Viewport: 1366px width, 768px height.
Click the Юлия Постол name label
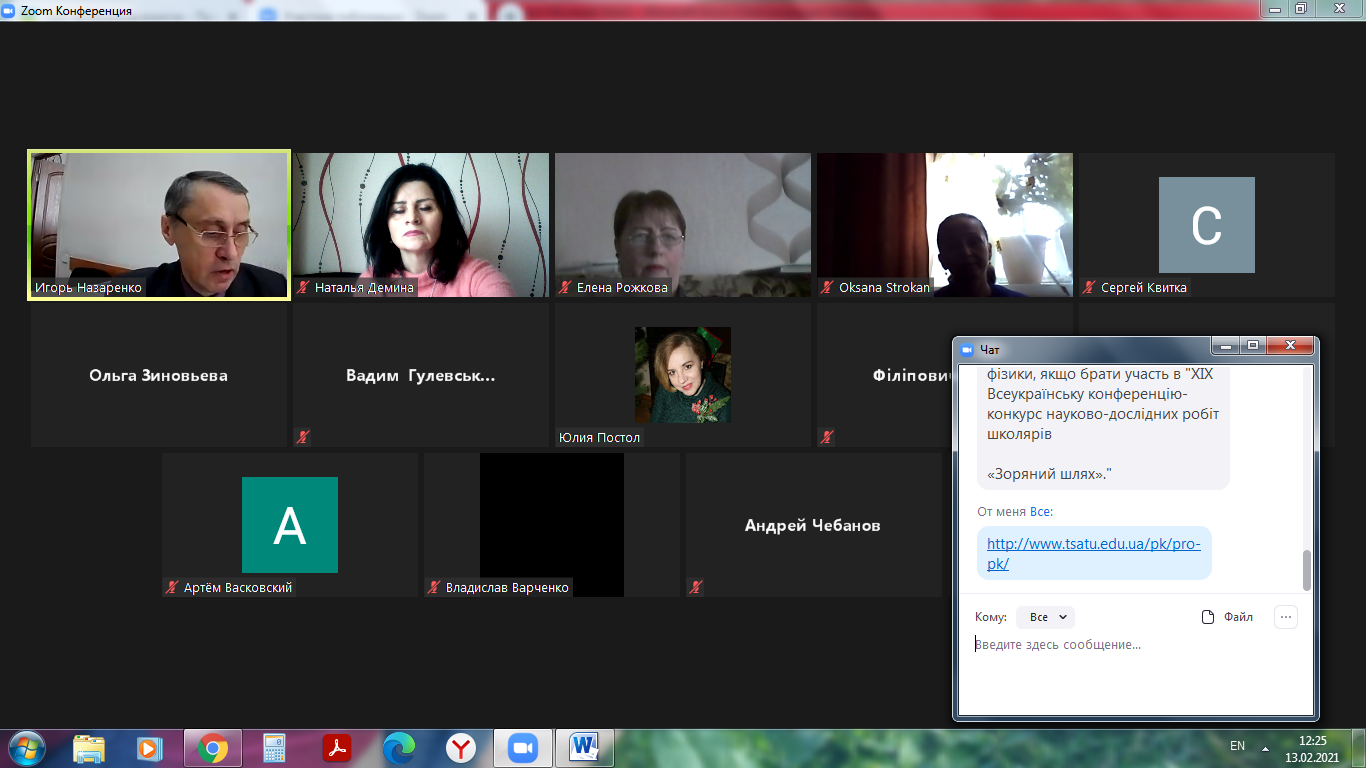[599, 437]
